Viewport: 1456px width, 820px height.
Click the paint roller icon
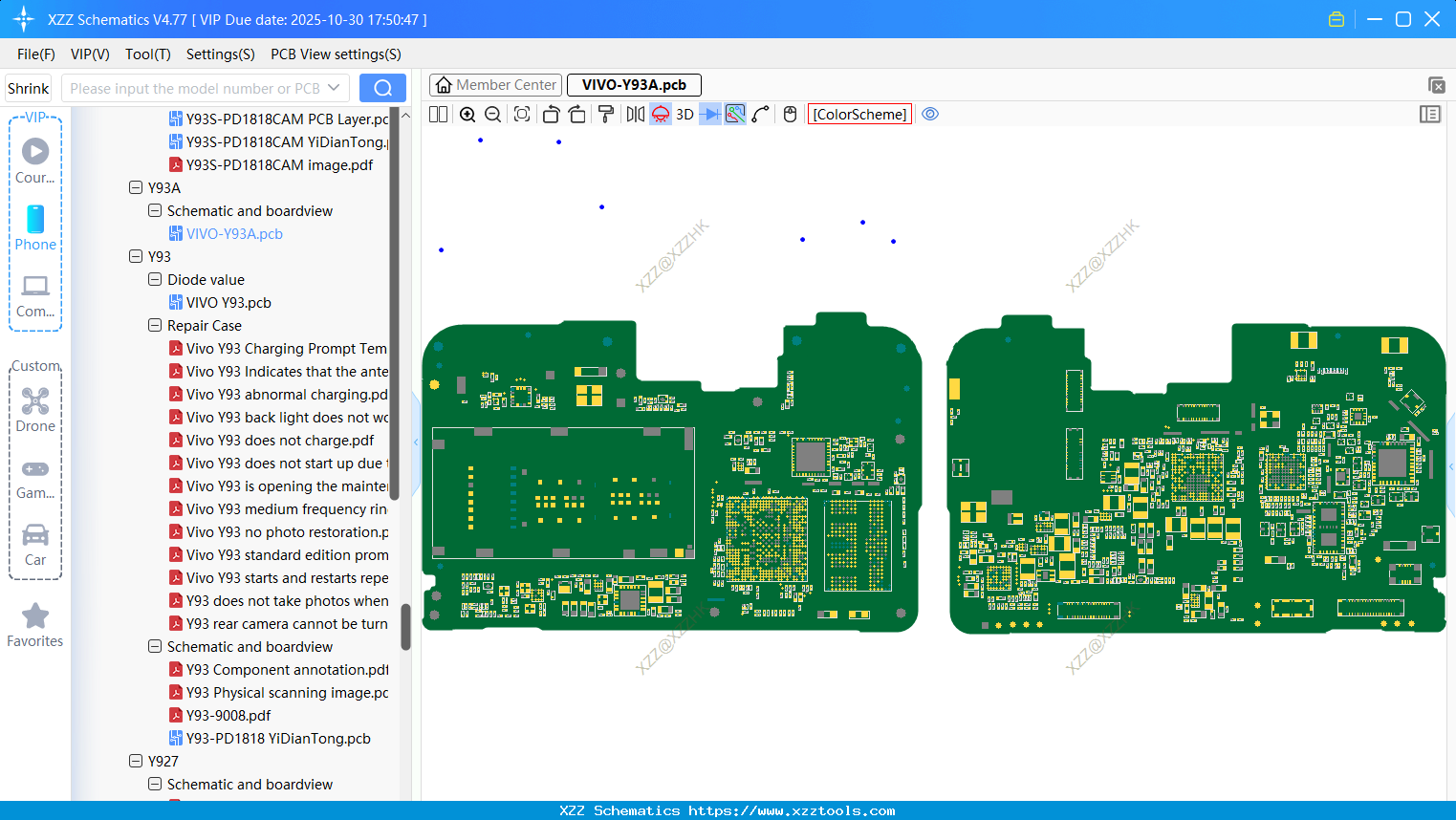tap(605, 115)
